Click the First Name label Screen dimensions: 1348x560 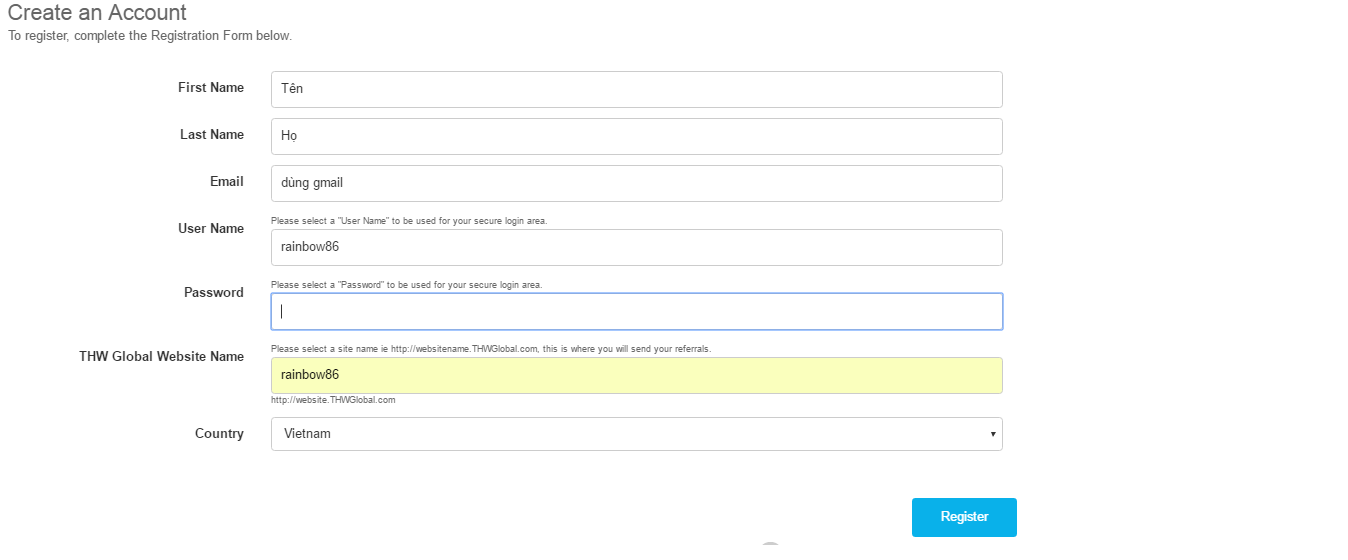pos(211,88)
